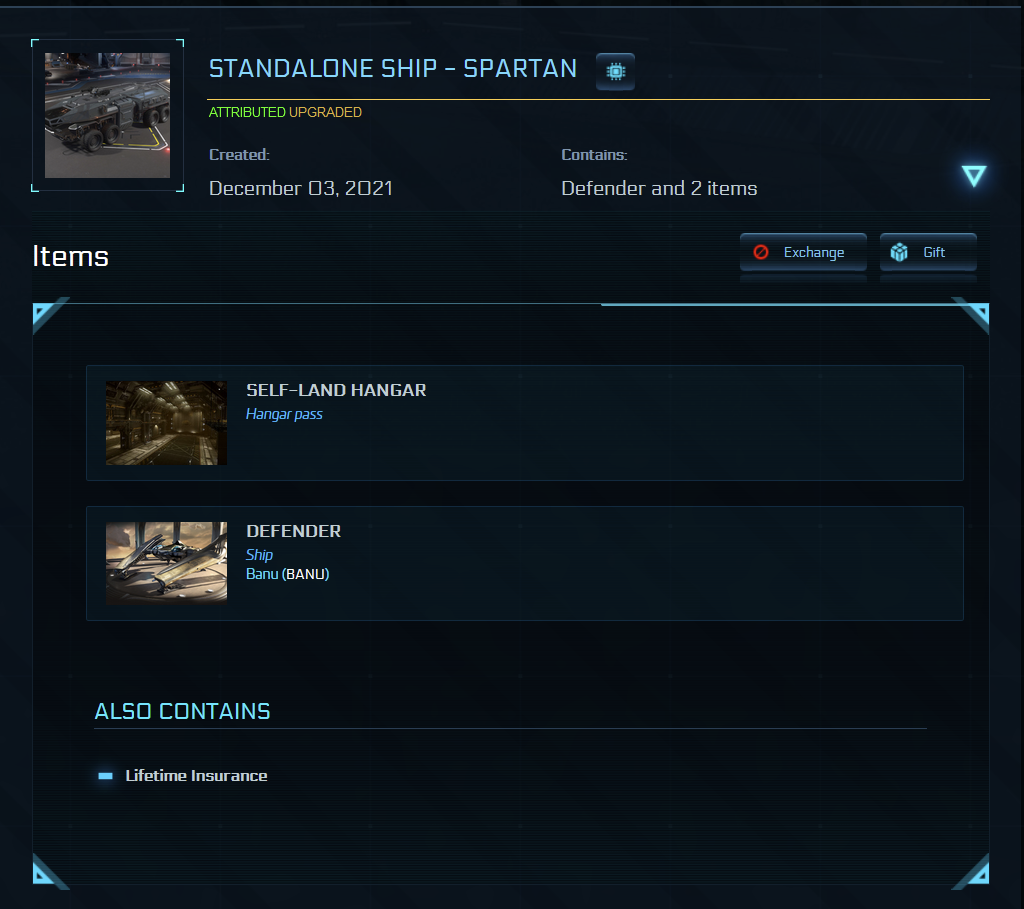Click the "Hangar pass" link

284,414
